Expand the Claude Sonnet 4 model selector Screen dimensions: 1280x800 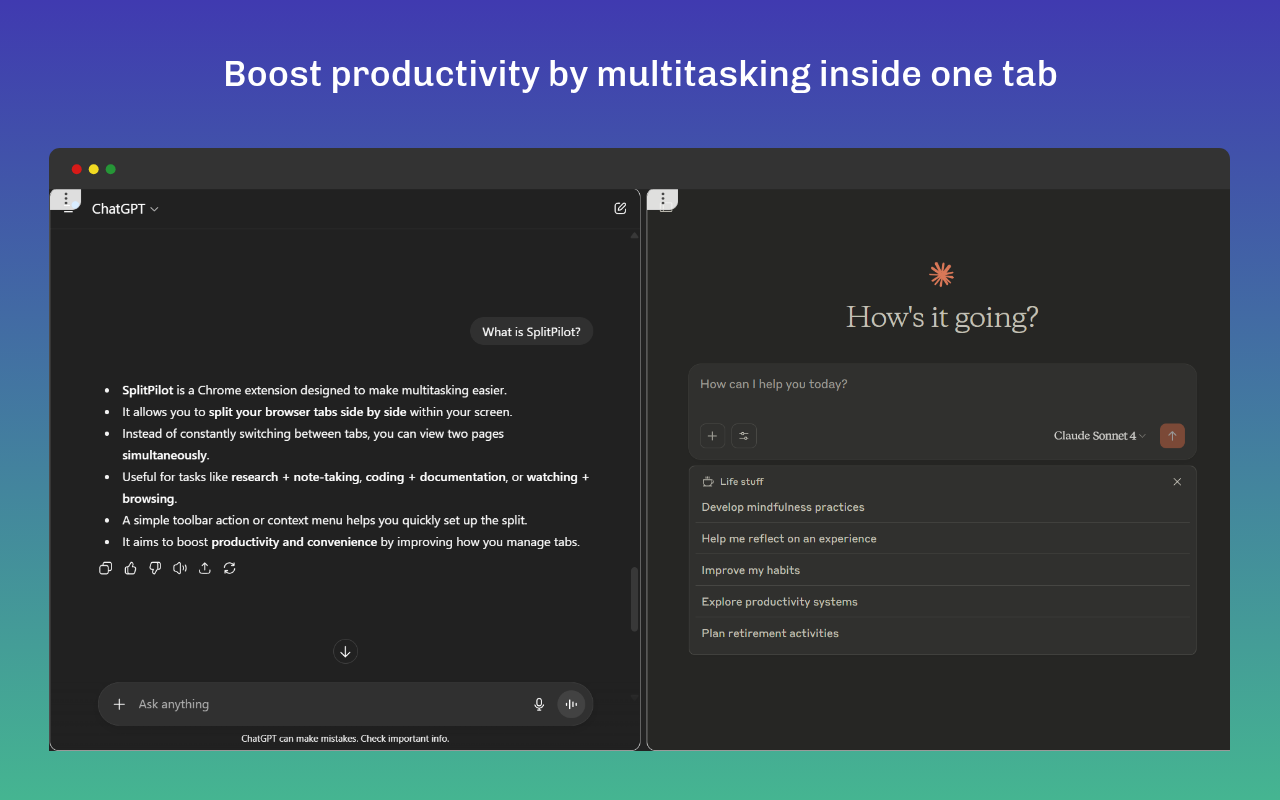[x=1100, y=436]
